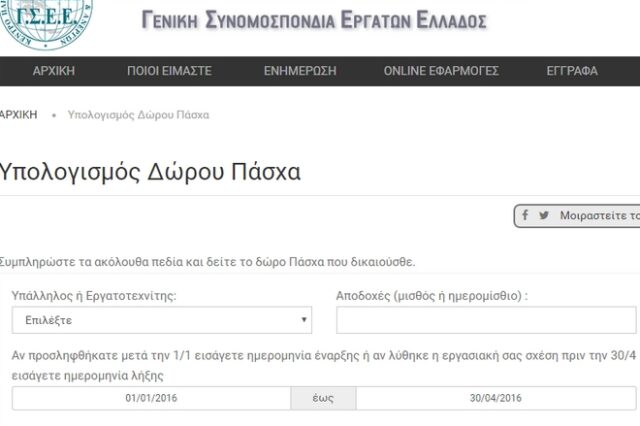The height and width of the screenshot is (426, 640).
Task: Click the Μοιραστείτε το share button text
Action: click(x=600, y=215)
